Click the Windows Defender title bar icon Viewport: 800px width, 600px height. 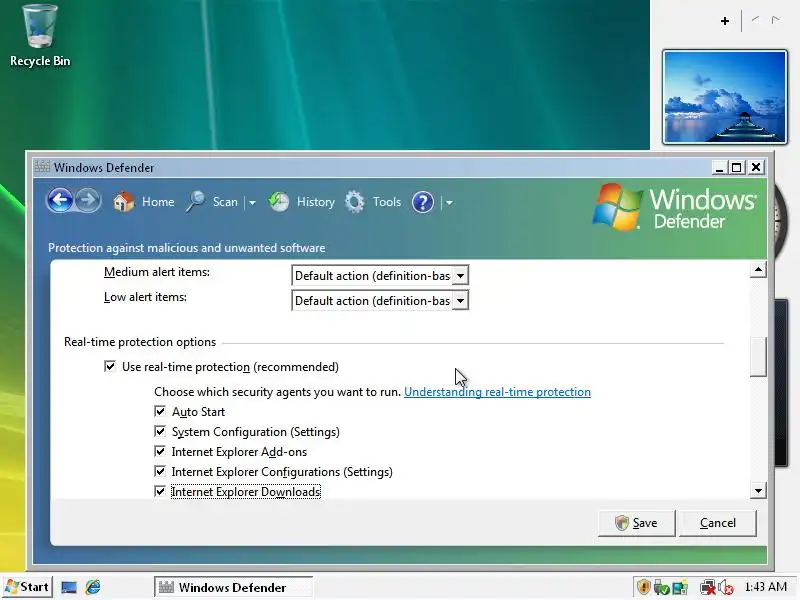42,166
